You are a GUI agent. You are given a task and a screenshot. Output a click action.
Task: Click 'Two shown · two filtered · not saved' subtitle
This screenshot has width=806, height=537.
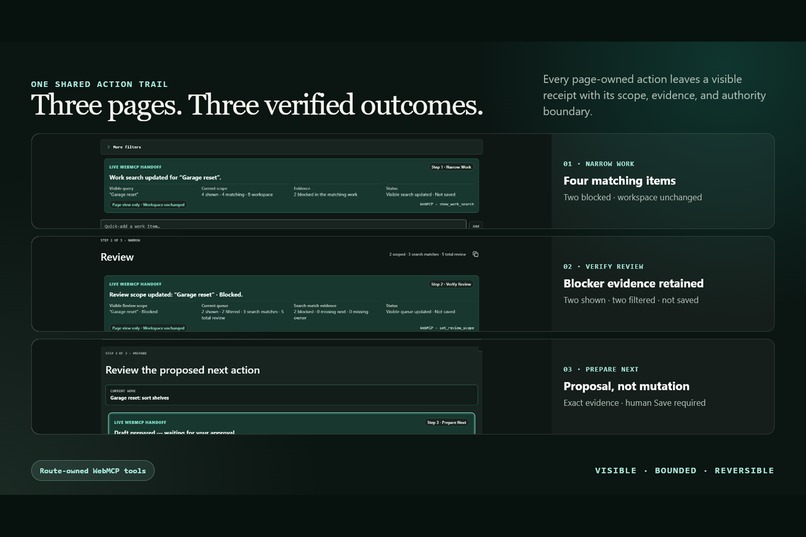[x=631, y=300]
